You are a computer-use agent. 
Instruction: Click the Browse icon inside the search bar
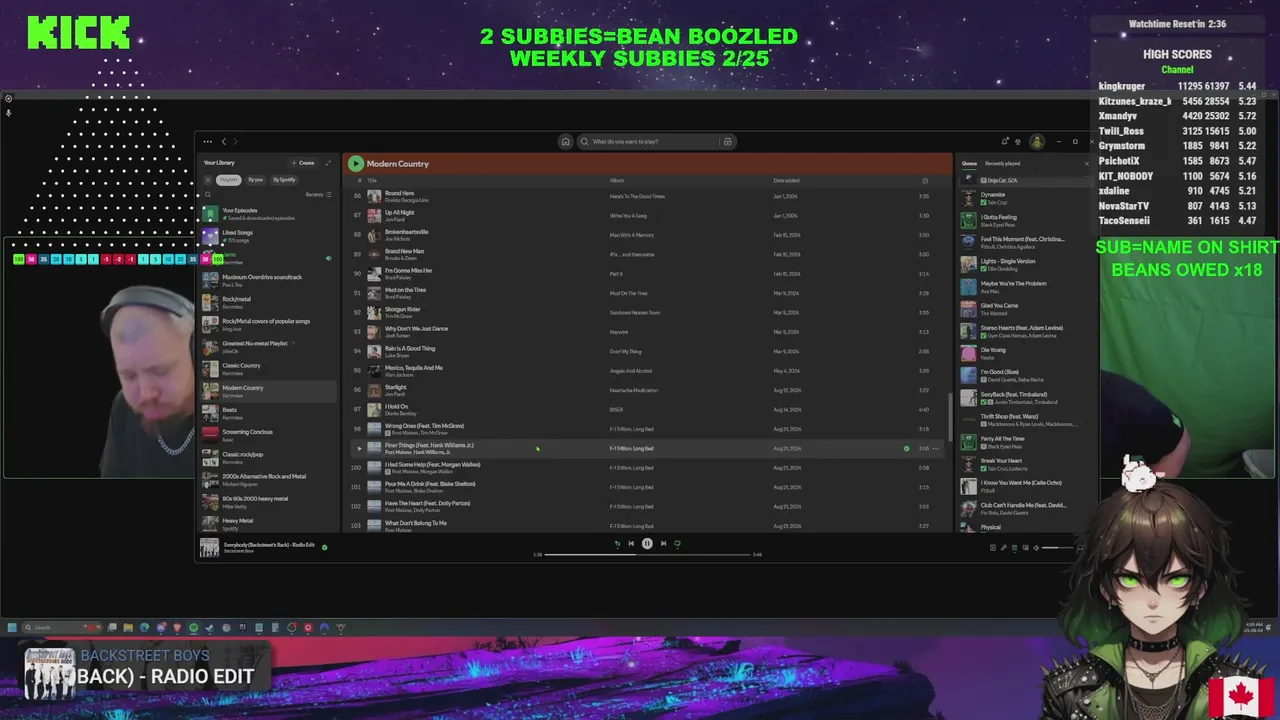coord(727,141)
